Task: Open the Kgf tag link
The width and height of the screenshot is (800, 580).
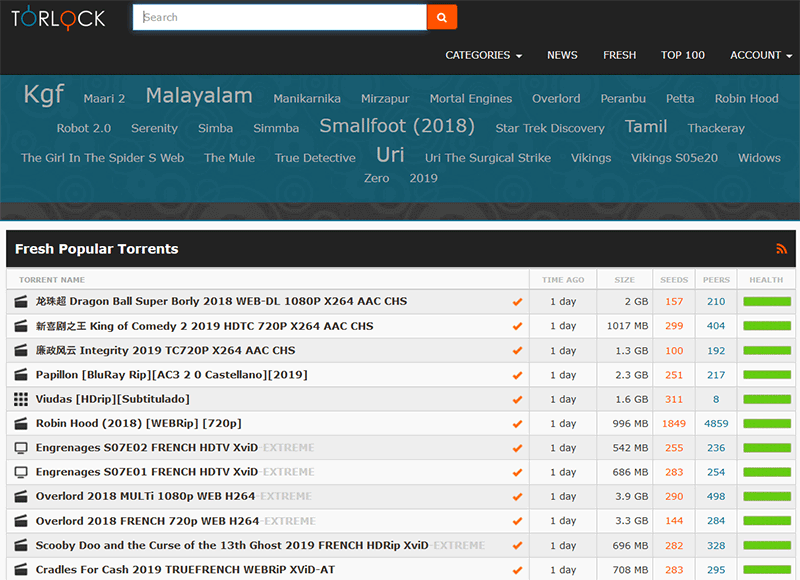Action: coord(44,94)
